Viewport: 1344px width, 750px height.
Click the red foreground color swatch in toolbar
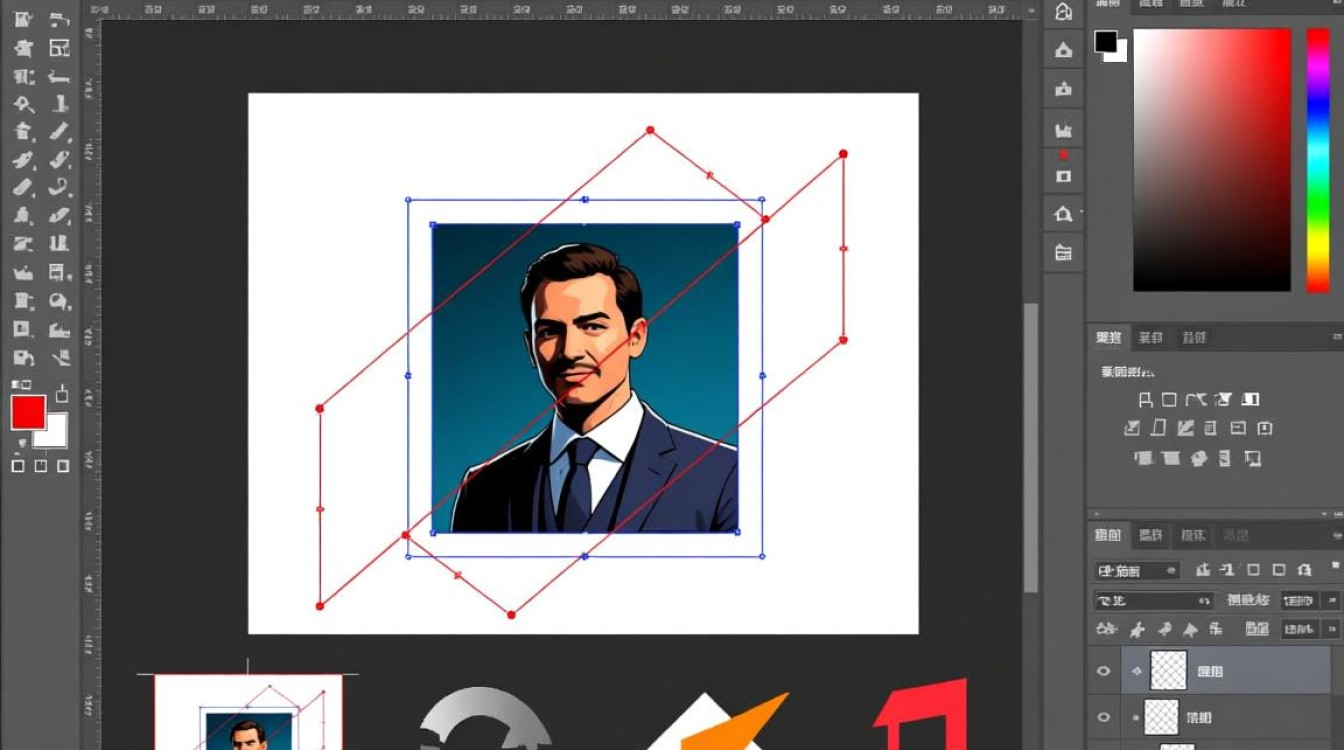28,412
